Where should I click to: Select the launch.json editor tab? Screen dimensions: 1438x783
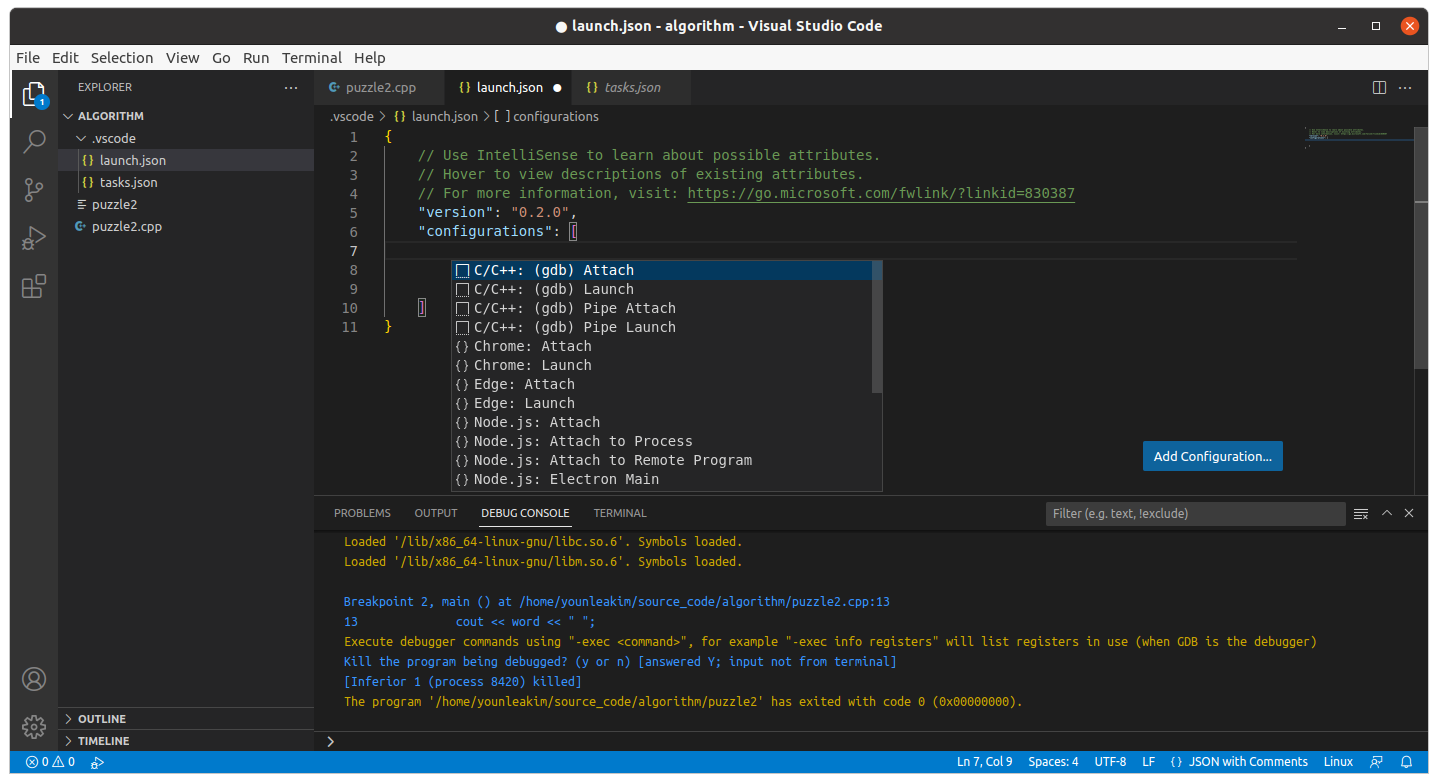point(508,88)
